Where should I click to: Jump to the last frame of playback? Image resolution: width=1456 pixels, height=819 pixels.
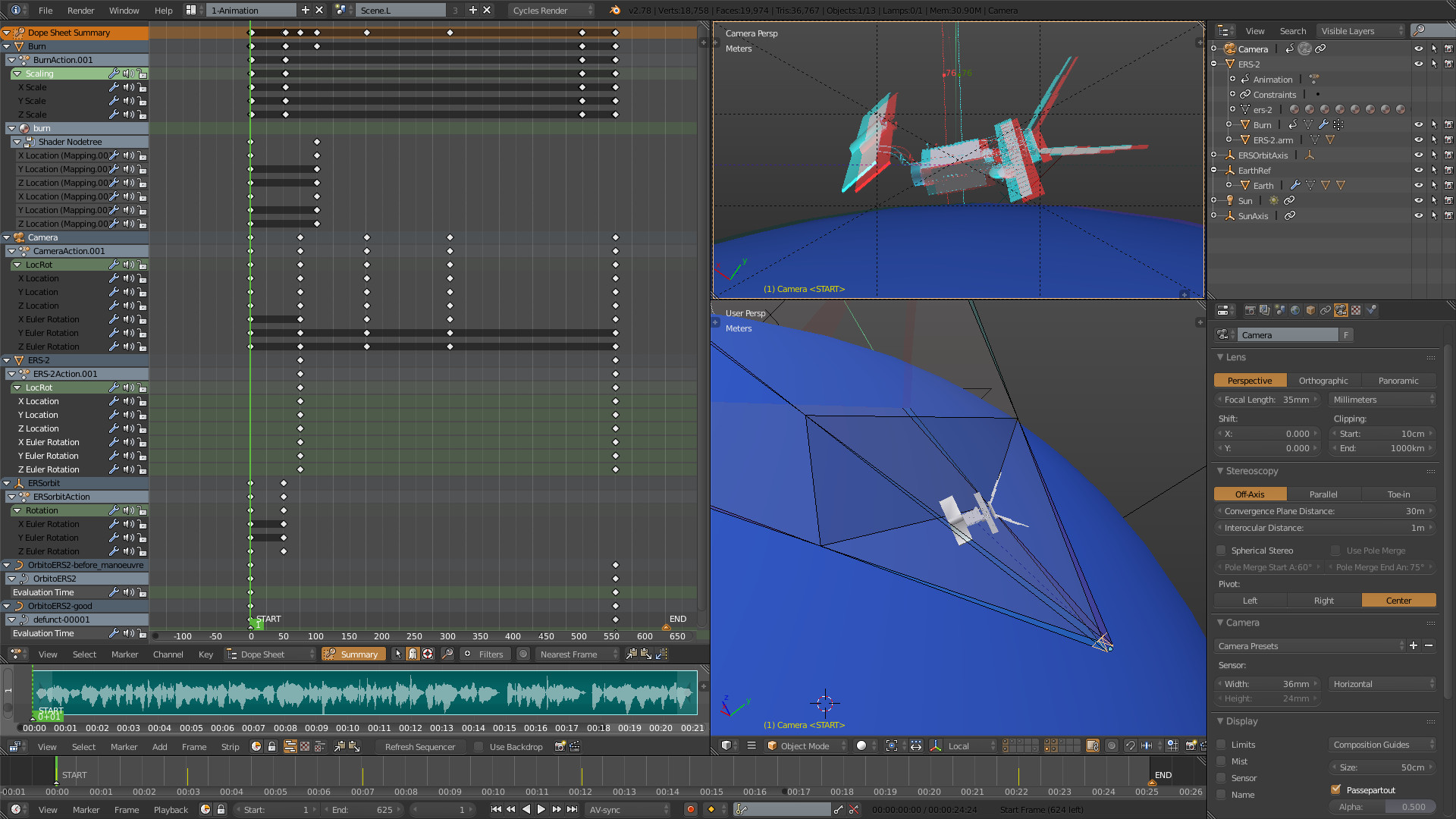click(572, 809)
